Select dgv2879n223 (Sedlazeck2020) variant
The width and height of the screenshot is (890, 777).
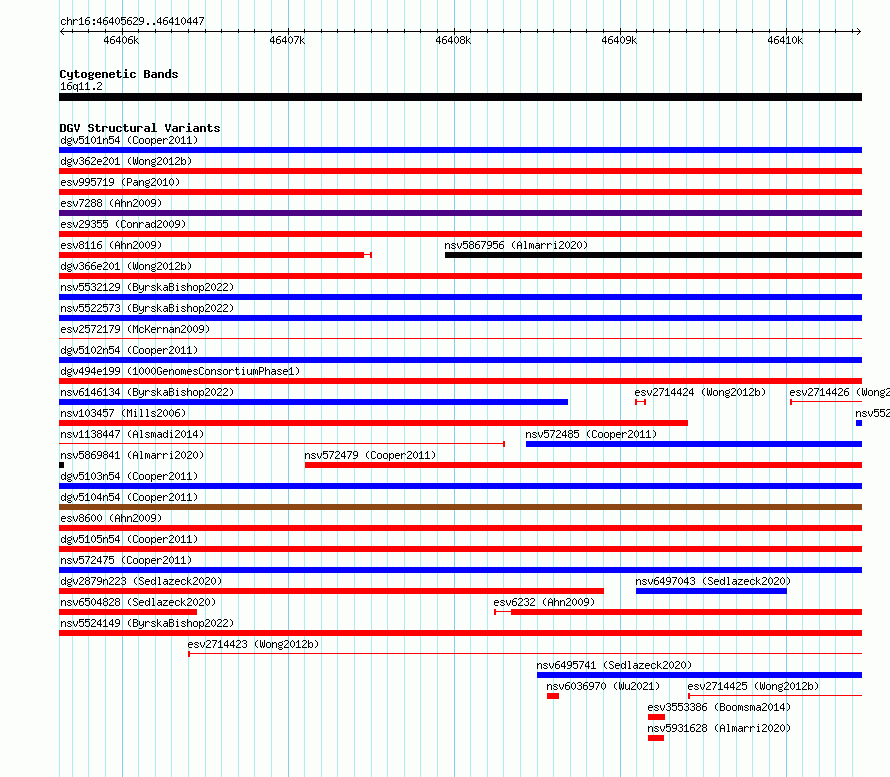pyautogui.click(x=141, y=581)
